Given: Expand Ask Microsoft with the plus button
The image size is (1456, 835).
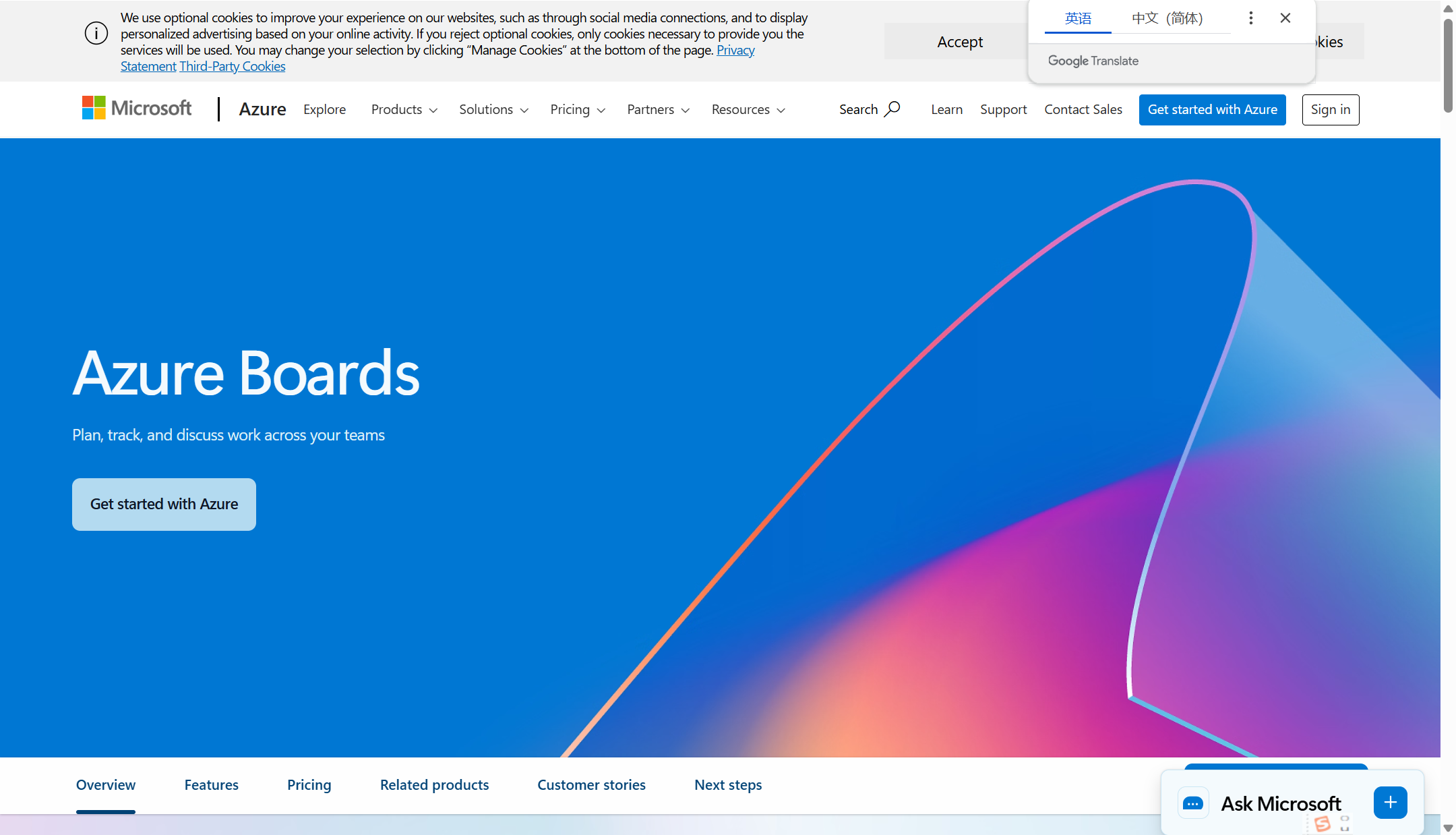Looking at the screenshot, I should 1390,803.
